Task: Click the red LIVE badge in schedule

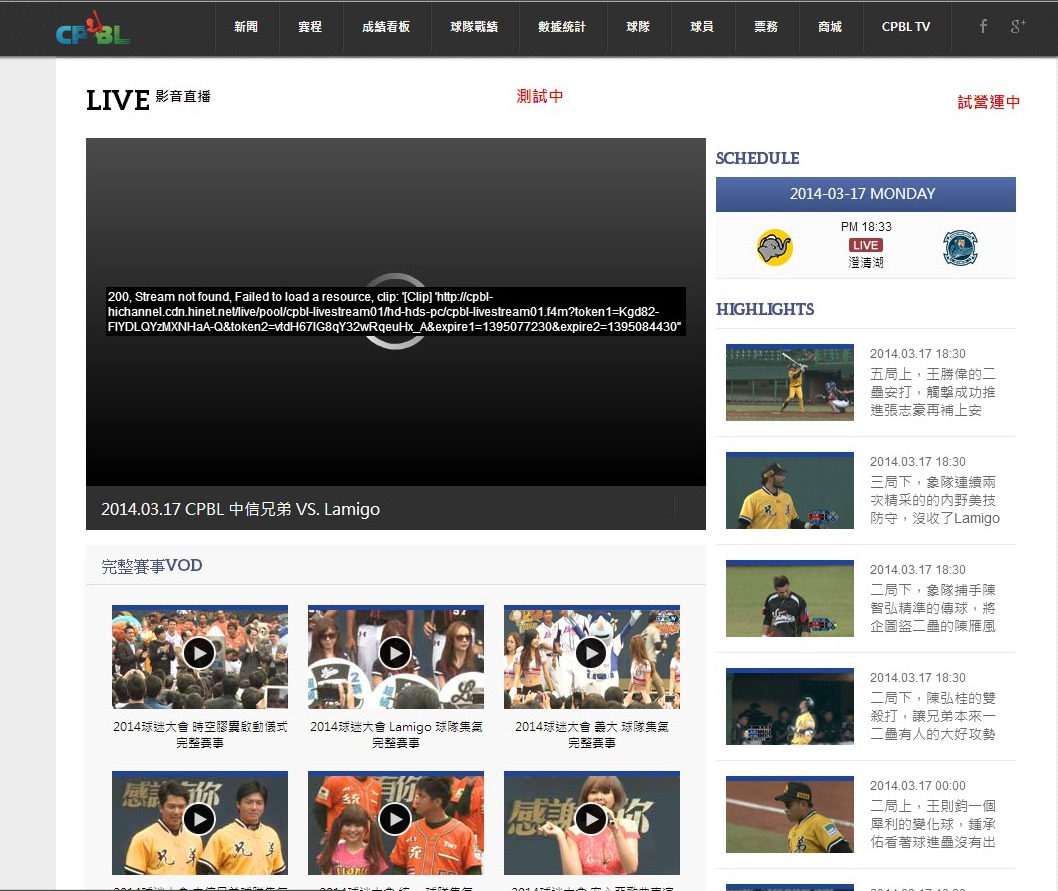Action: point(866,245)
